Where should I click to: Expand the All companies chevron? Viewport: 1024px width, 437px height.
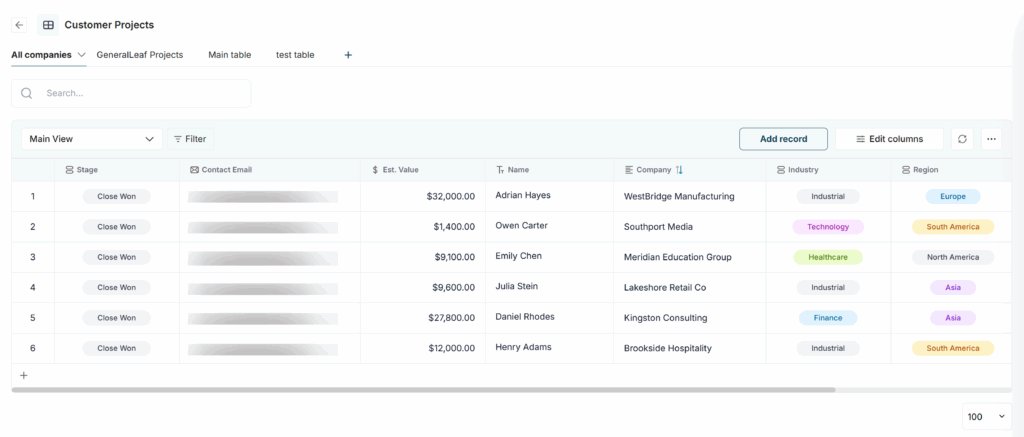(81, 55)
